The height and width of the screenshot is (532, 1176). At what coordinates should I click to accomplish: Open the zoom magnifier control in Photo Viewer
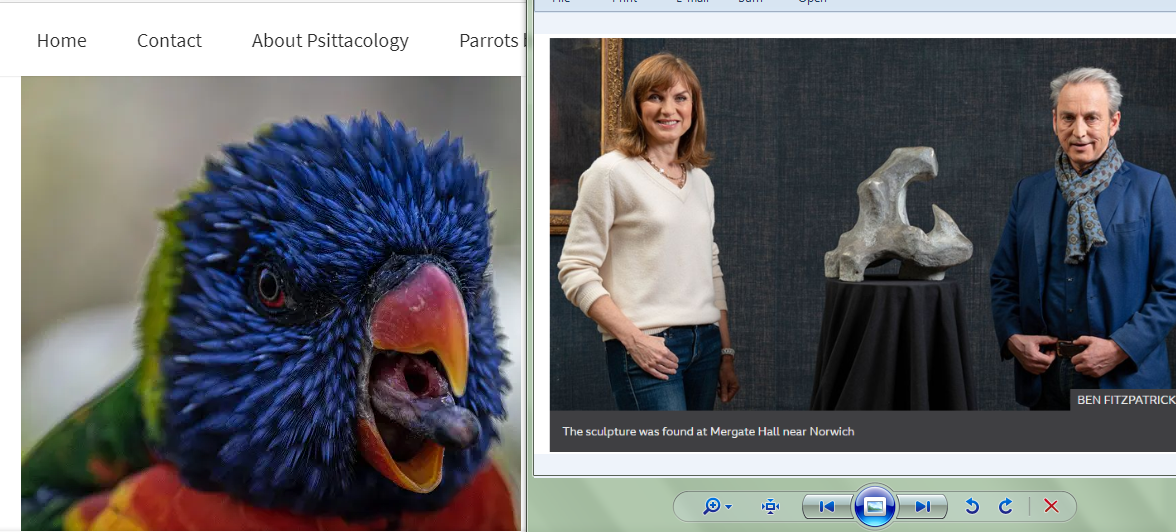coord(716,506)
